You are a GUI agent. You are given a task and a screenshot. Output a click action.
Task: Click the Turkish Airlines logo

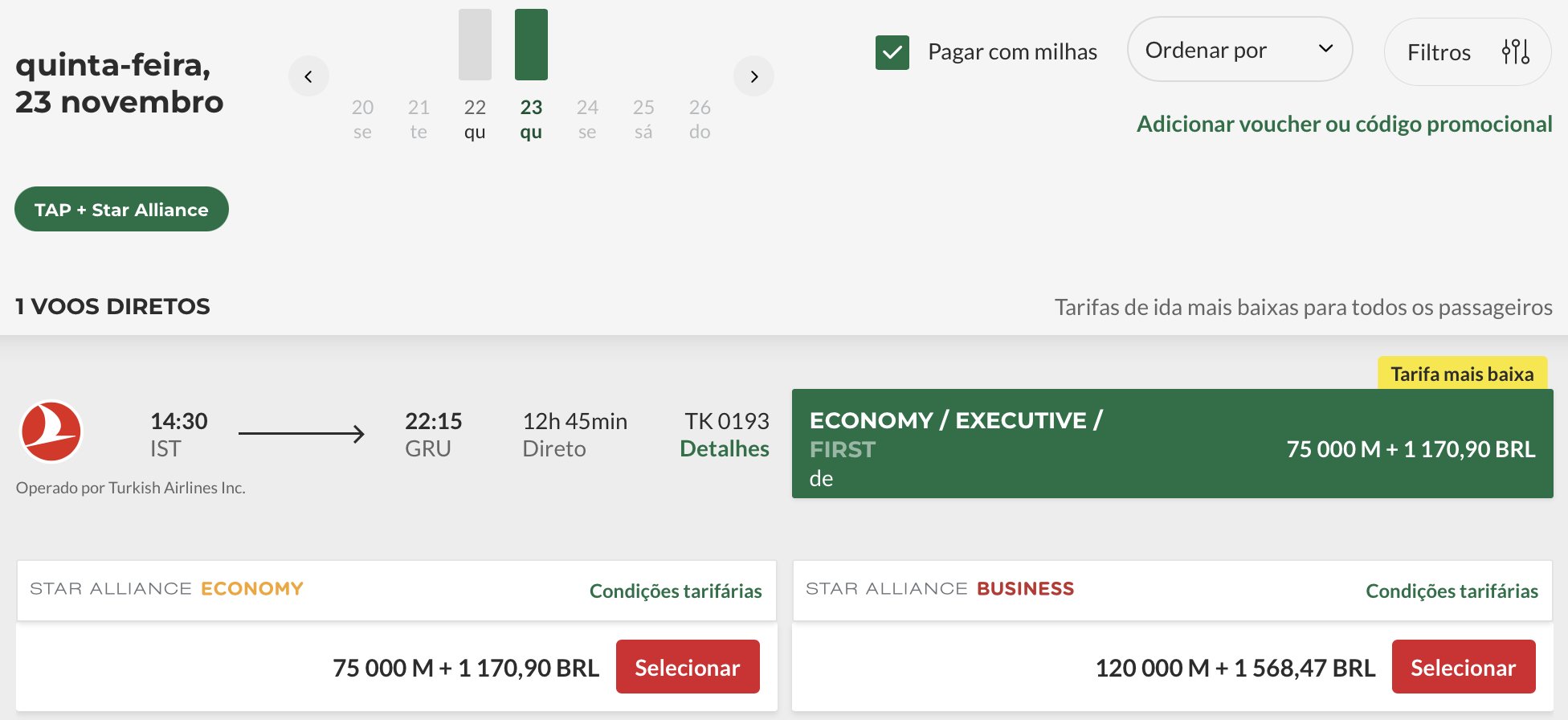coord(51,432)
